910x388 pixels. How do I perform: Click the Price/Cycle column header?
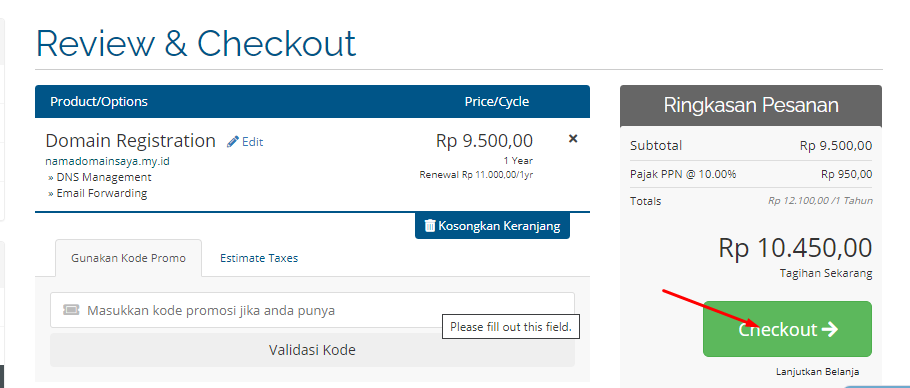[x=497, y=101]
